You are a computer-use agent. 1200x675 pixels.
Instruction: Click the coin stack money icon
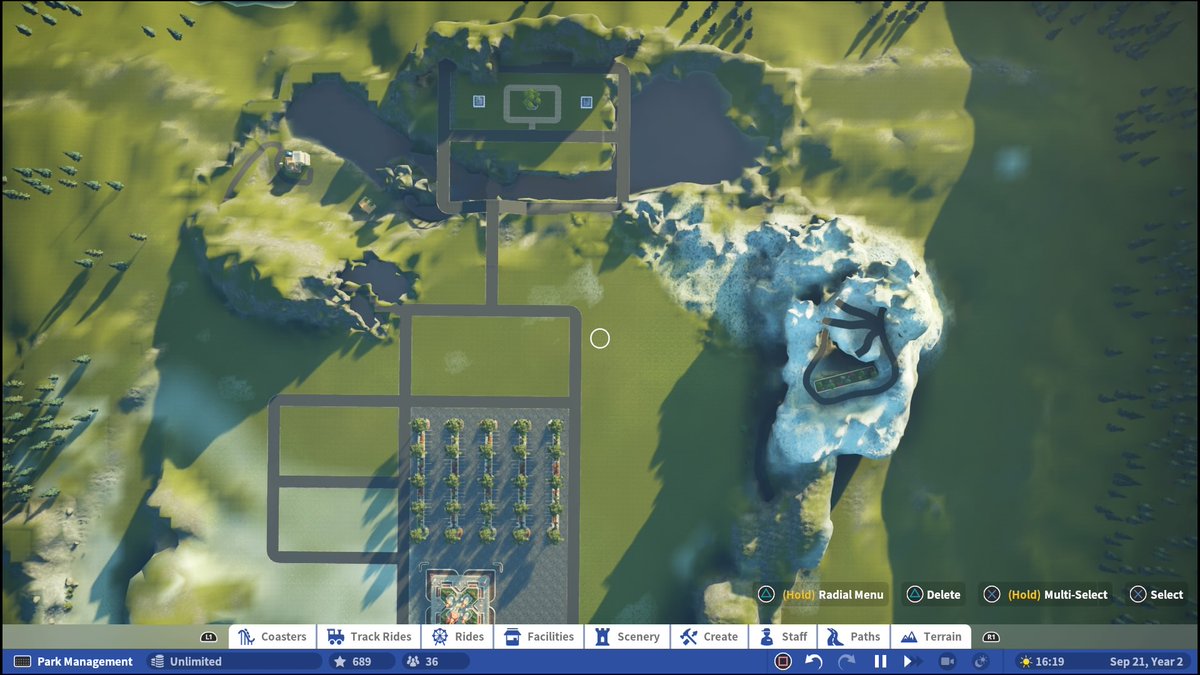point(156,661)
